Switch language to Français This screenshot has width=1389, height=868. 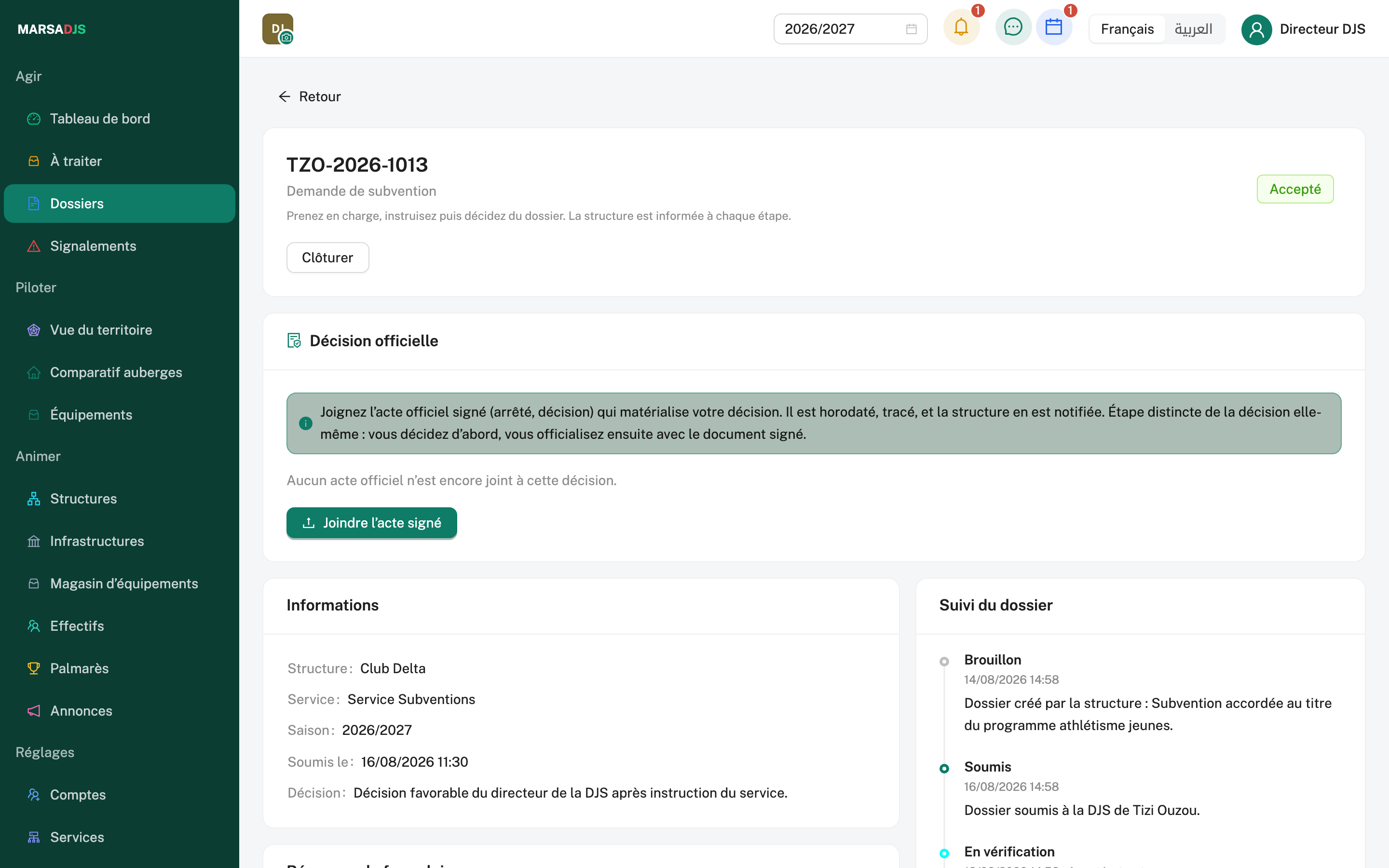1127,29
